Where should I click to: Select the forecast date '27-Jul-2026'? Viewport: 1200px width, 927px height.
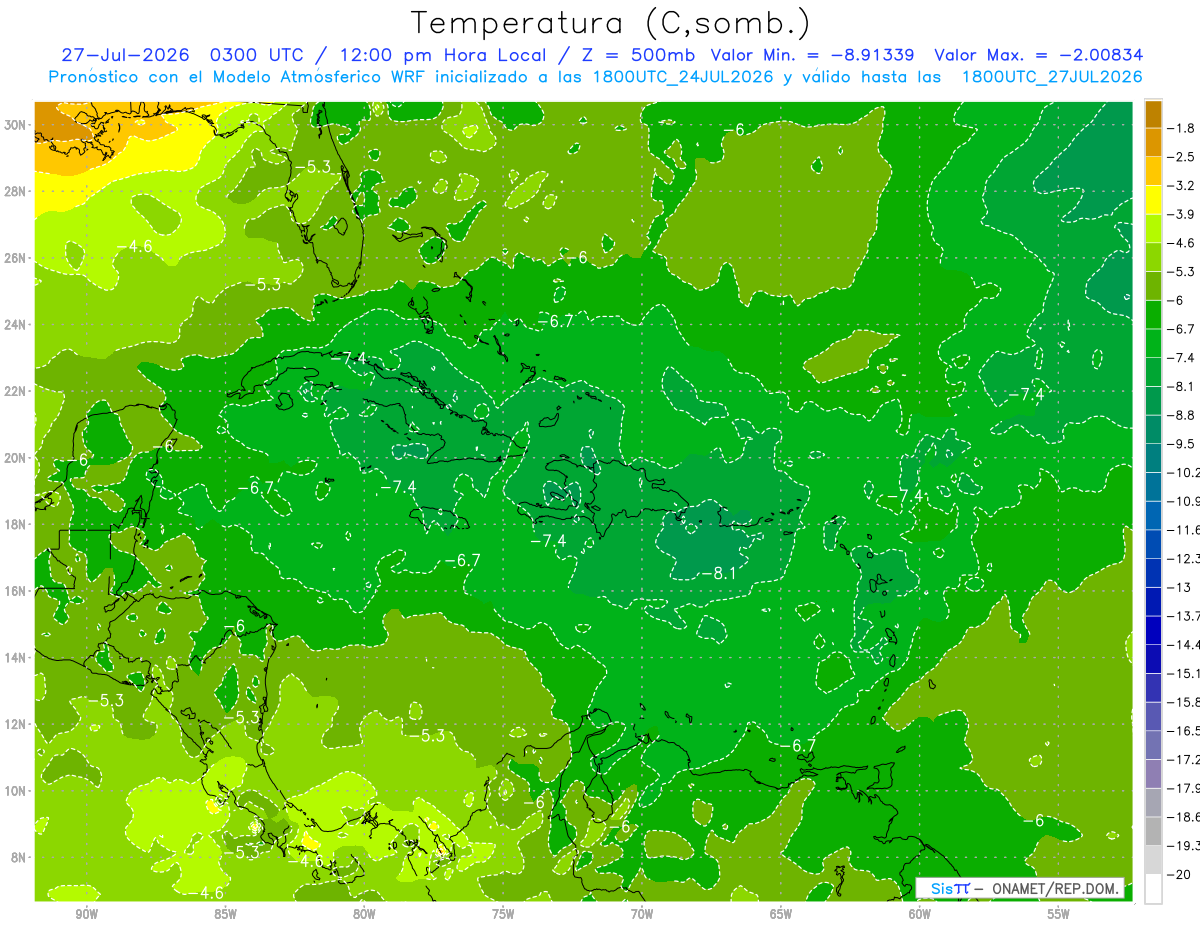point(126,55)
